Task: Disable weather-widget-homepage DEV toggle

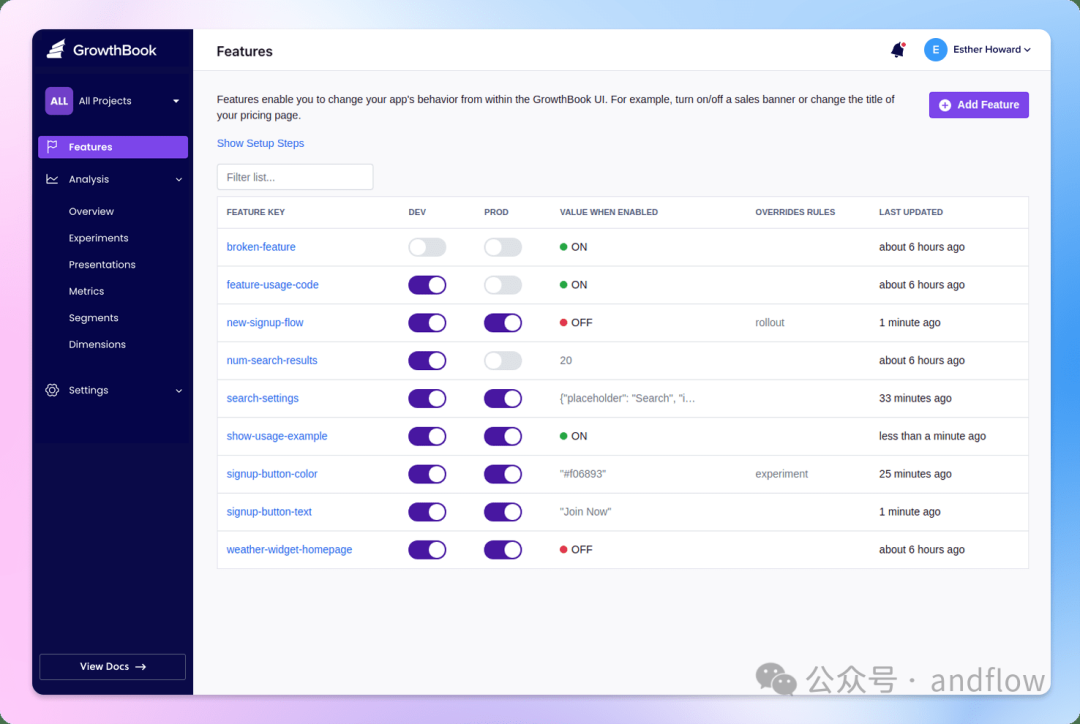Action: (x=427, y=550)
